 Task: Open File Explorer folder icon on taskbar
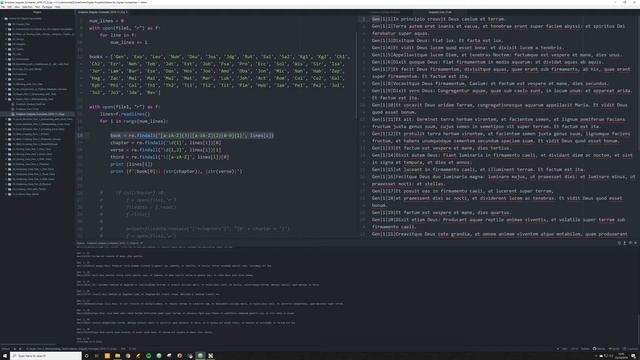pos(118,356)
